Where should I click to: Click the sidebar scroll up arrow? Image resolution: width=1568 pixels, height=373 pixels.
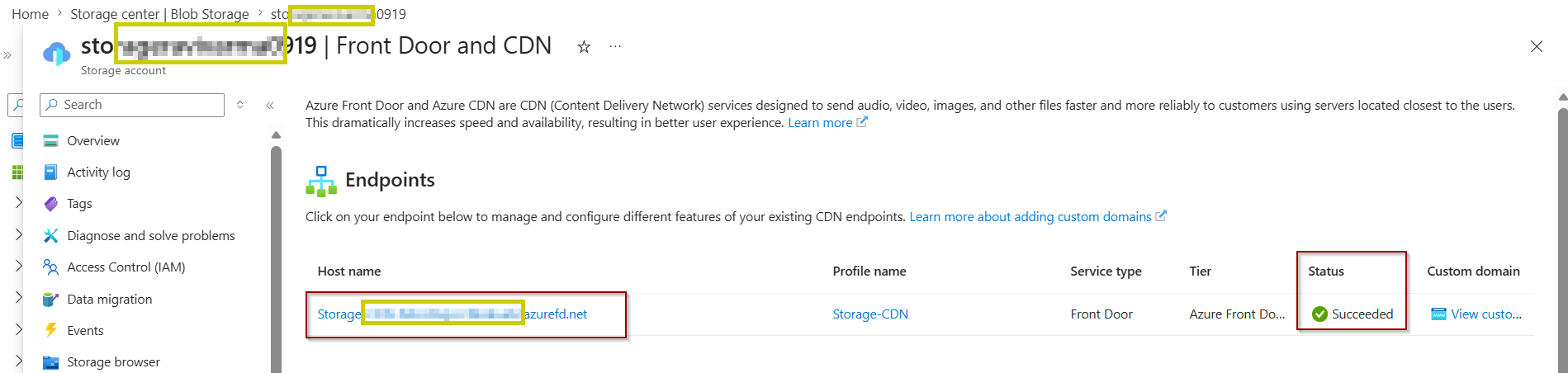(276, 135)
